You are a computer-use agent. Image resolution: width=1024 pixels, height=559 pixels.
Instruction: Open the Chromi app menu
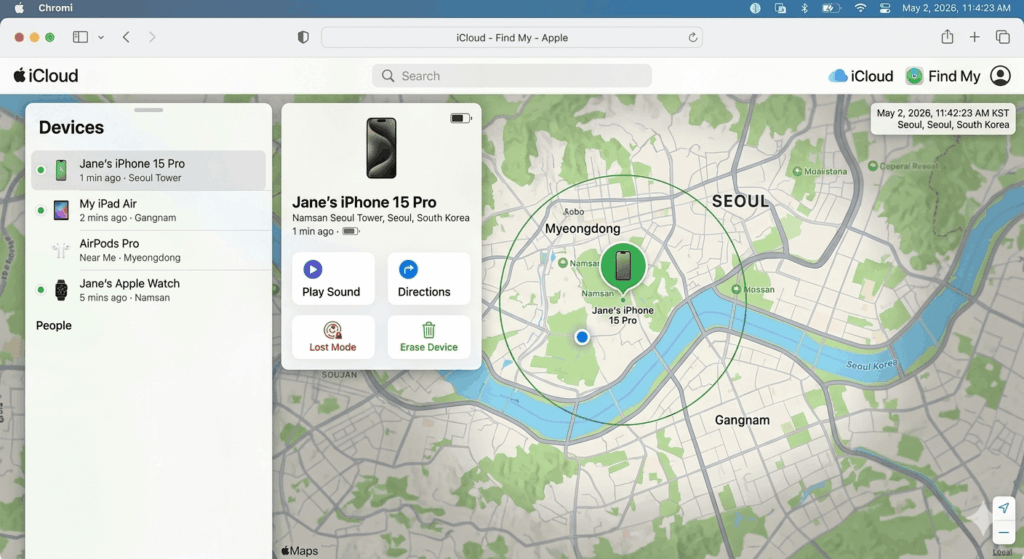coord(56,8)
